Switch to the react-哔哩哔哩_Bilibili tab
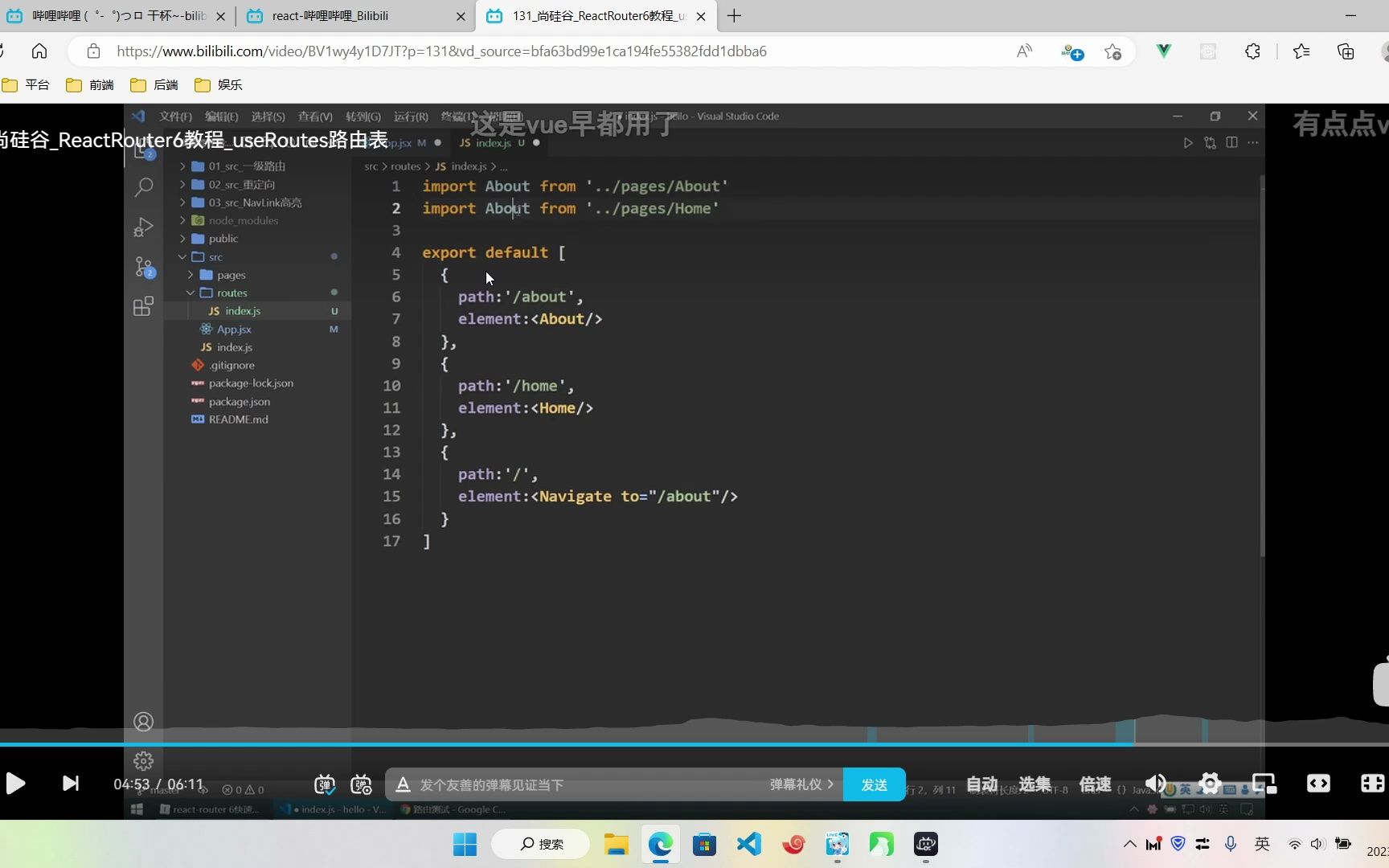1389x868 pixels. pyautogui.click(x=330, y=16)
